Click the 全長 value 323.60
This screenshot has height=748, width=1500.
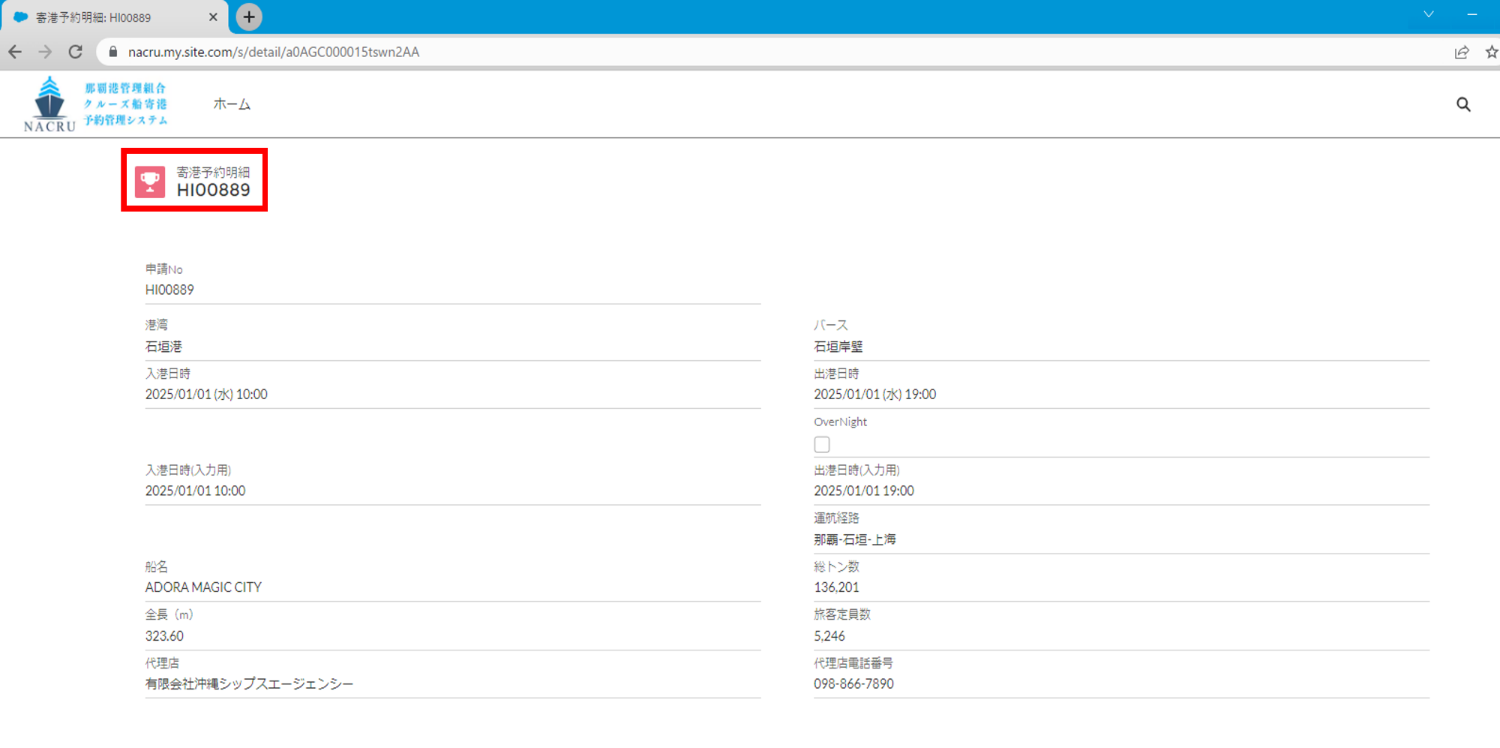165,636
